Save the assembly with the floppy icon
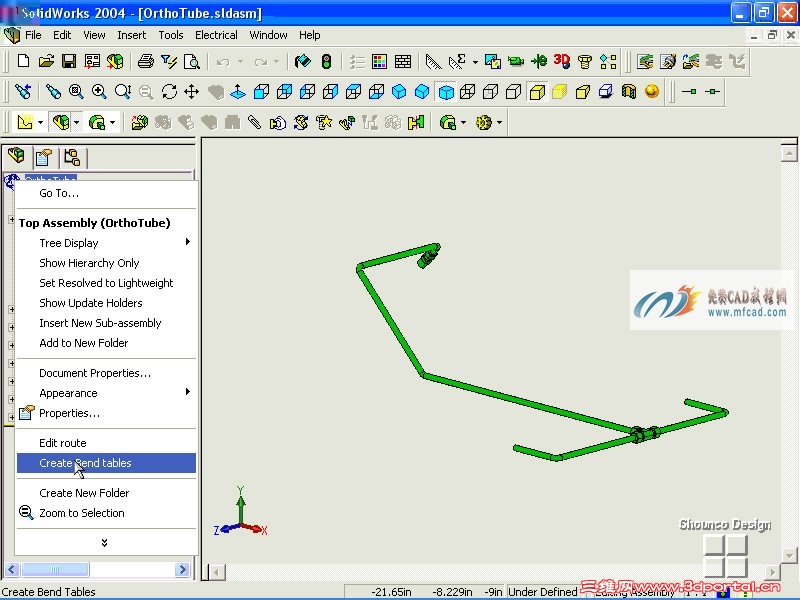Viewport: 800px width, 600px height. point(69,61)
